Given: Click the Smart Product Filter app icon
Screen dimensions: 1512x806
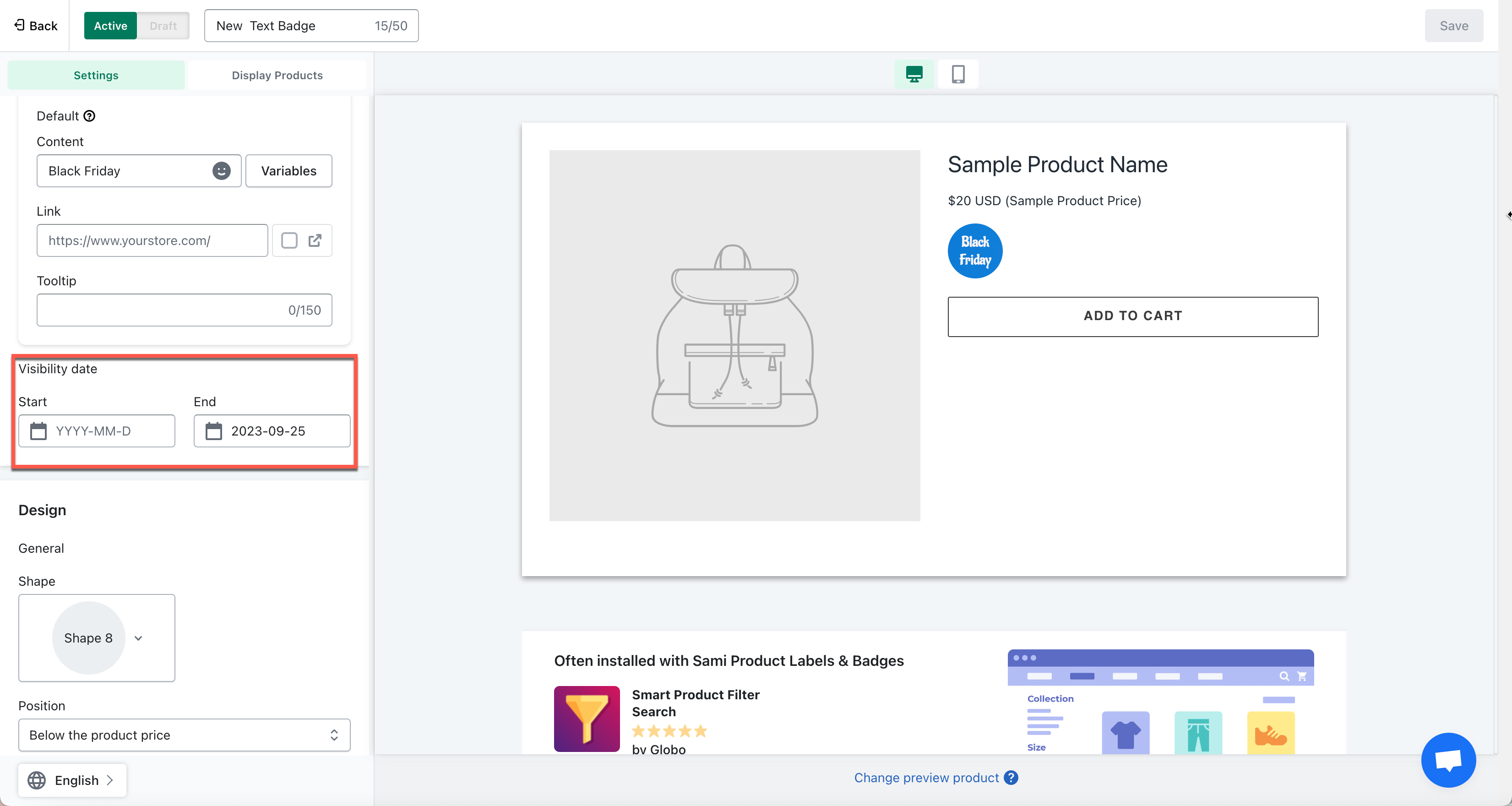Looking at the screenshot, I should (587, 719).
